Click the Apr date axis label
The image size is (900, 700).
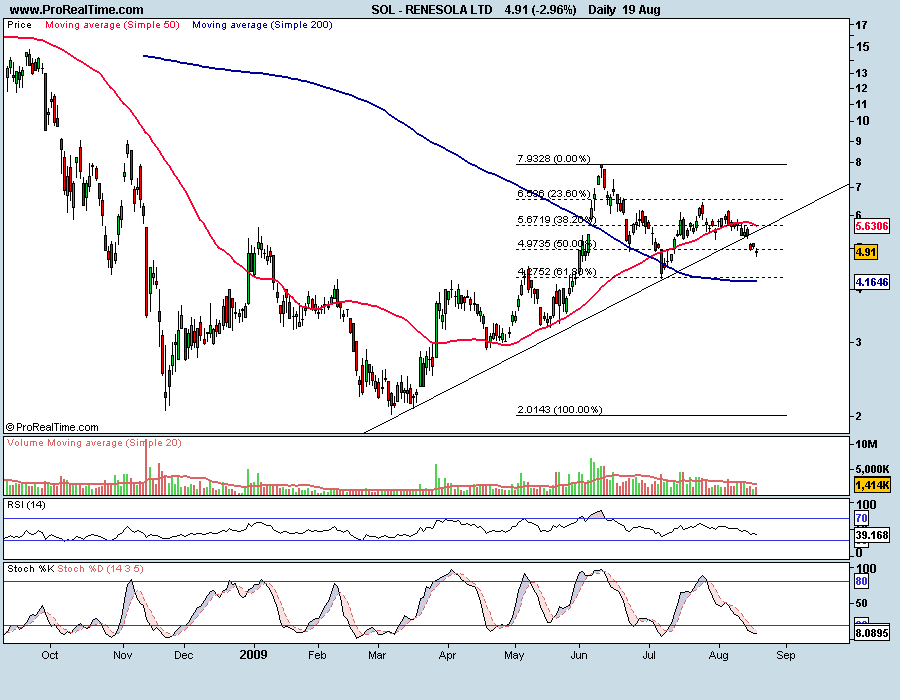pos(447,655)
